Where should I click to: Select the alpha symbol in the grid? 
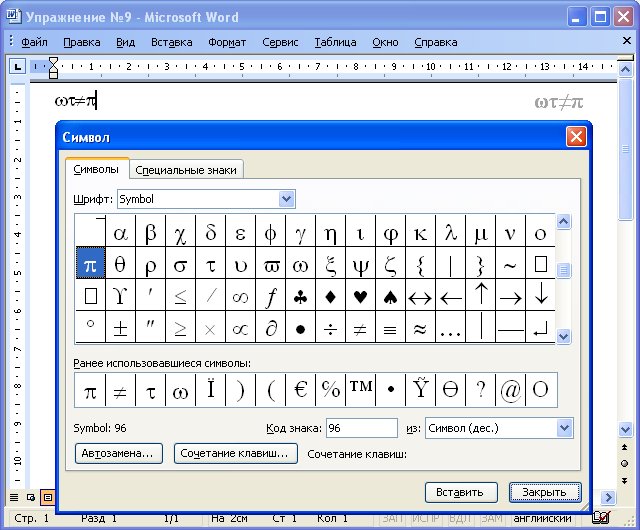click(120, 231)
